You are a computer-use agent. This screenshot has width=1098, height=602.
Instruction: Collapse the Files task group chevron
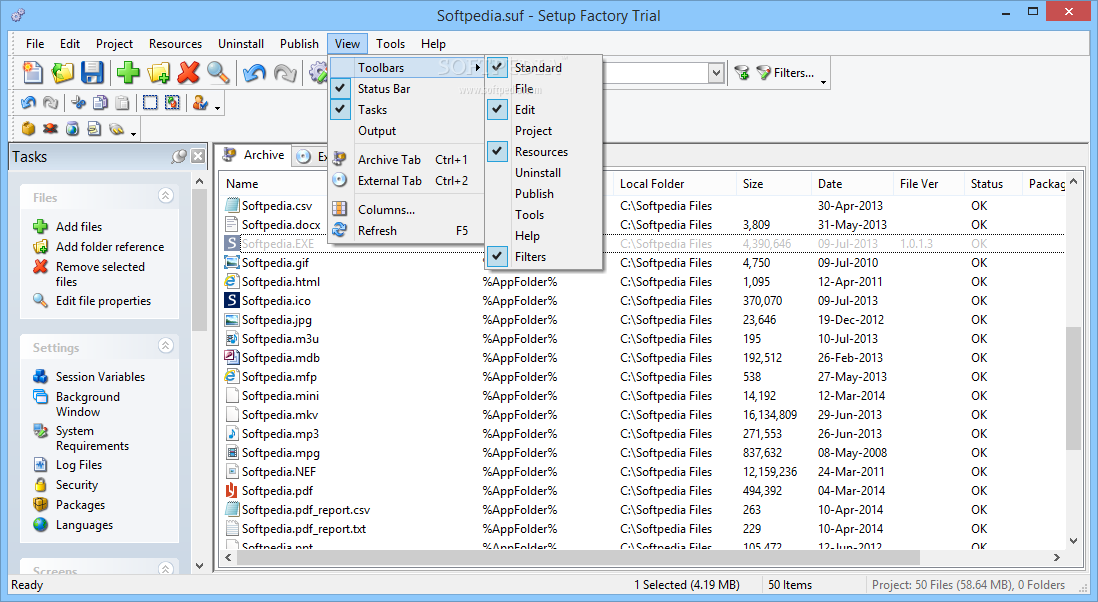point(166,195)
